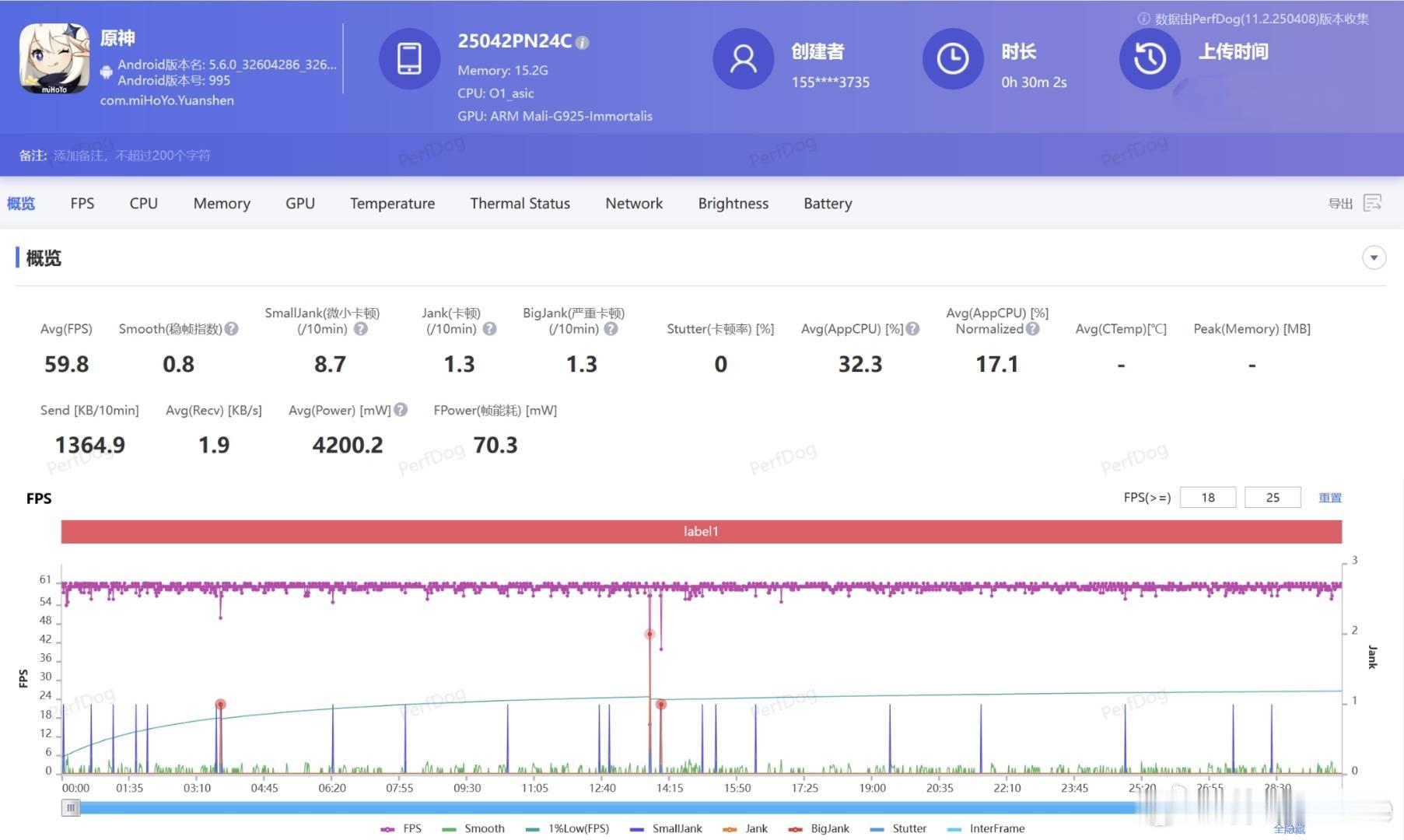
Task: Open the CPU tab
Action: (x=144, y=203)
